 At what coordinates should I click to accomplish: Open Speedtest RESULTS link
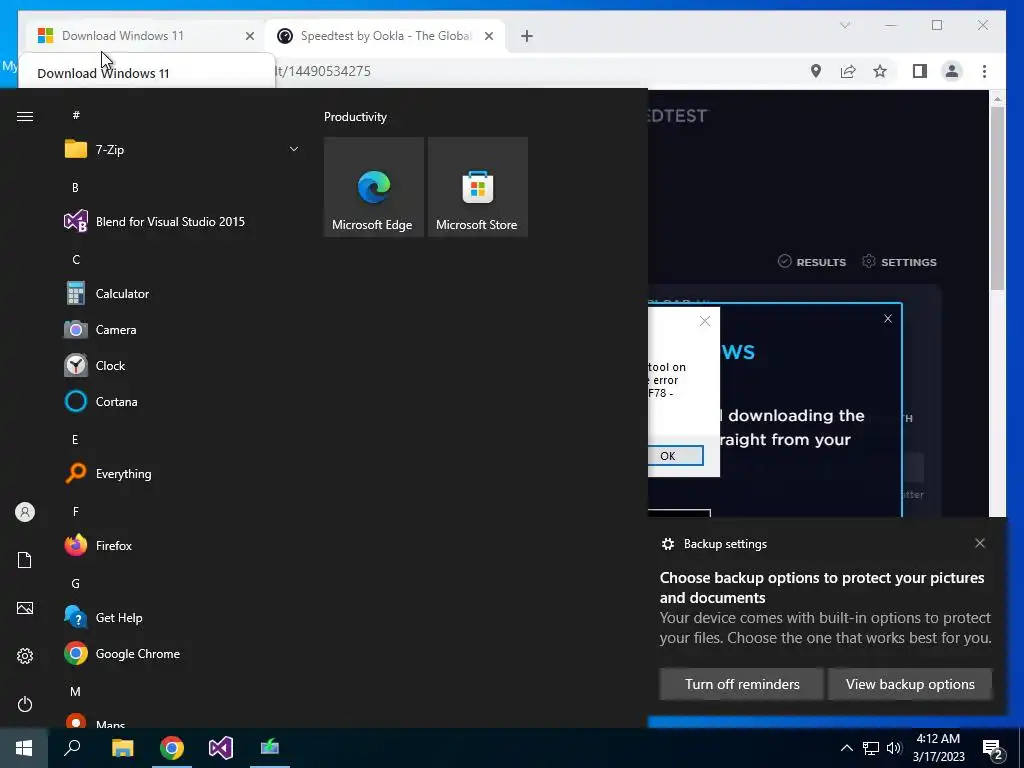pyautogui.click(x=812, y=262)
